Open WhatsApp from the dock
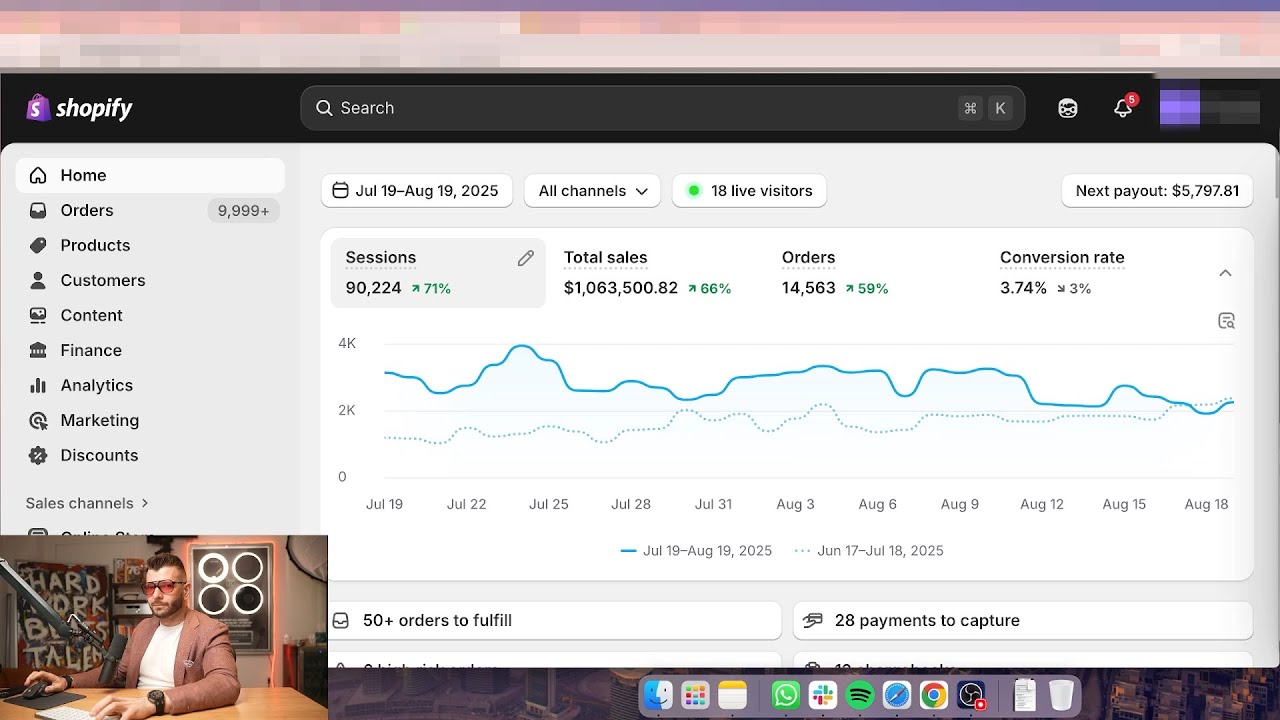This screenshot has height=720, width=1280. [x=786, y=695]
